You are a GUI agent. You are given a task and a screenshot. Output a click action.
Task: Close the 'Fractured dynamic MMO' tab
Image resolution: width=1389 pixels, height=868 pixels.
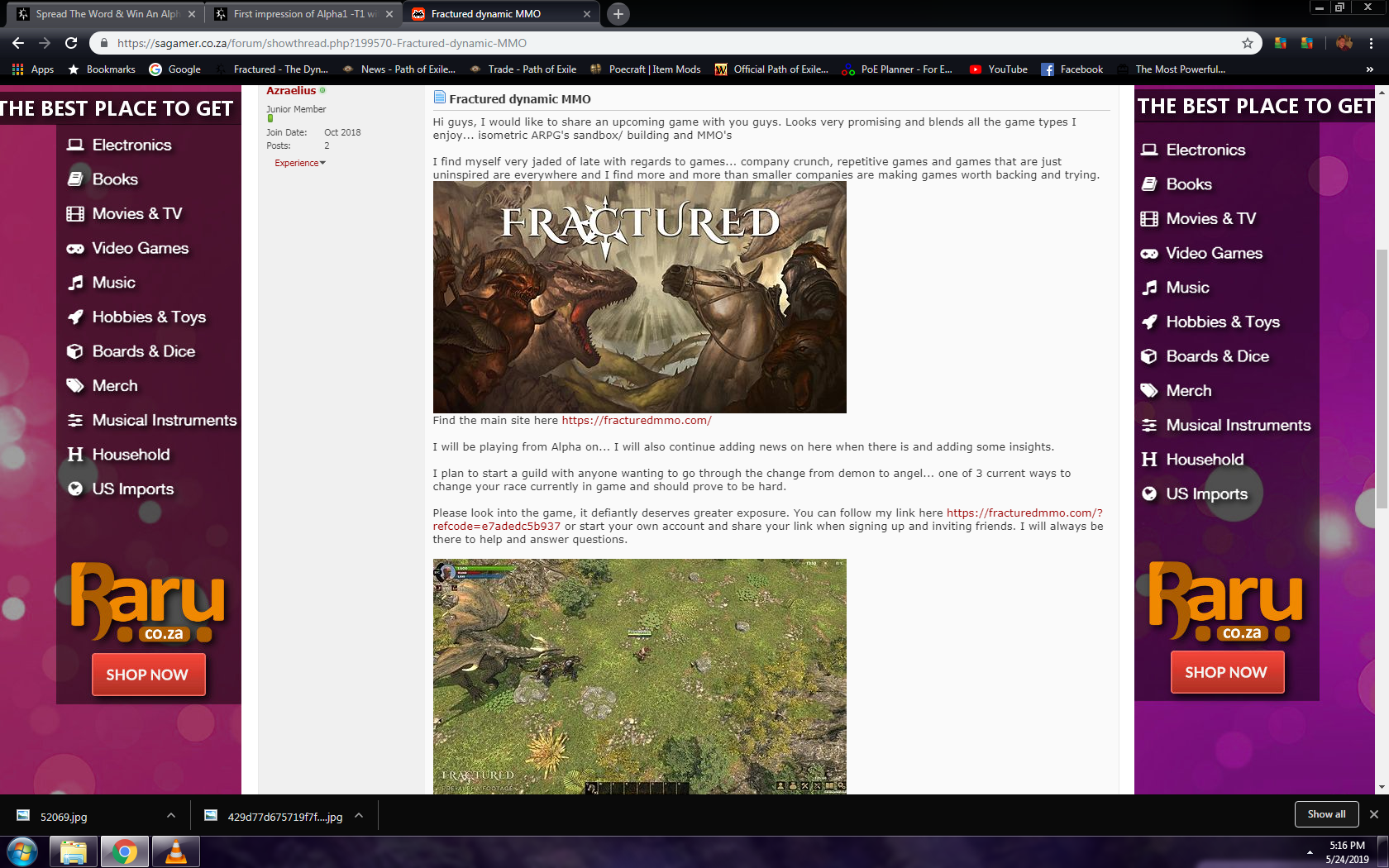pyautogui.click(x=587, y=14)
